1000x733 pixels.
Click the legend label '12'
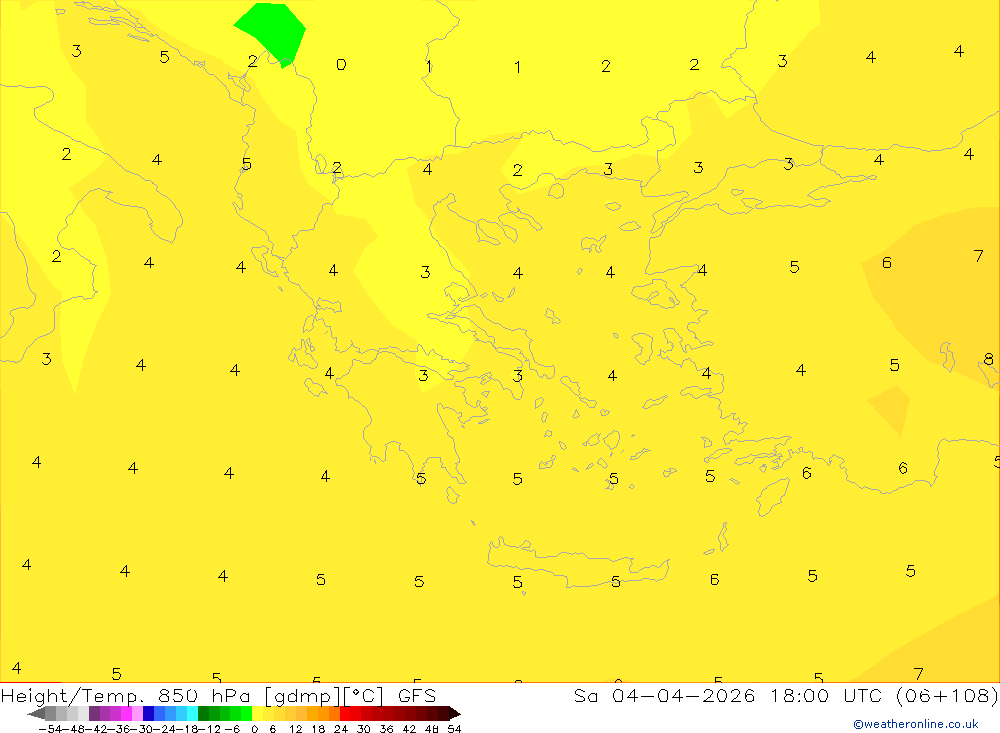point(296,729)
